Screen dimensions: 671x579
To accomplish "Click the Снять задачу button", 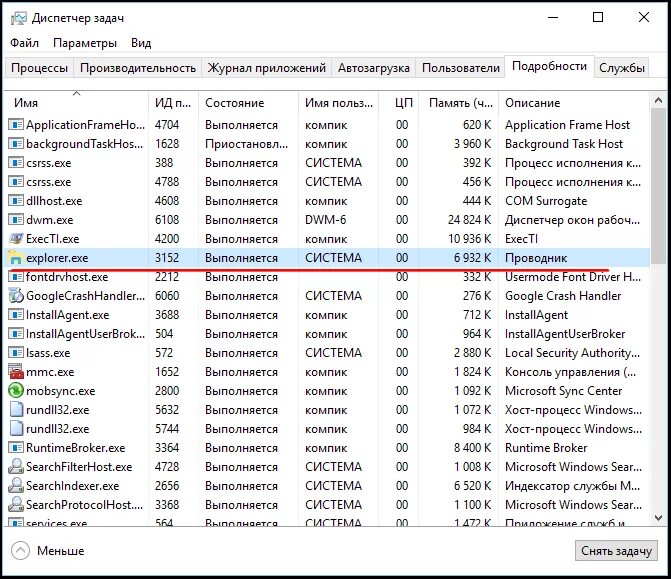I will tap(616, 551).
